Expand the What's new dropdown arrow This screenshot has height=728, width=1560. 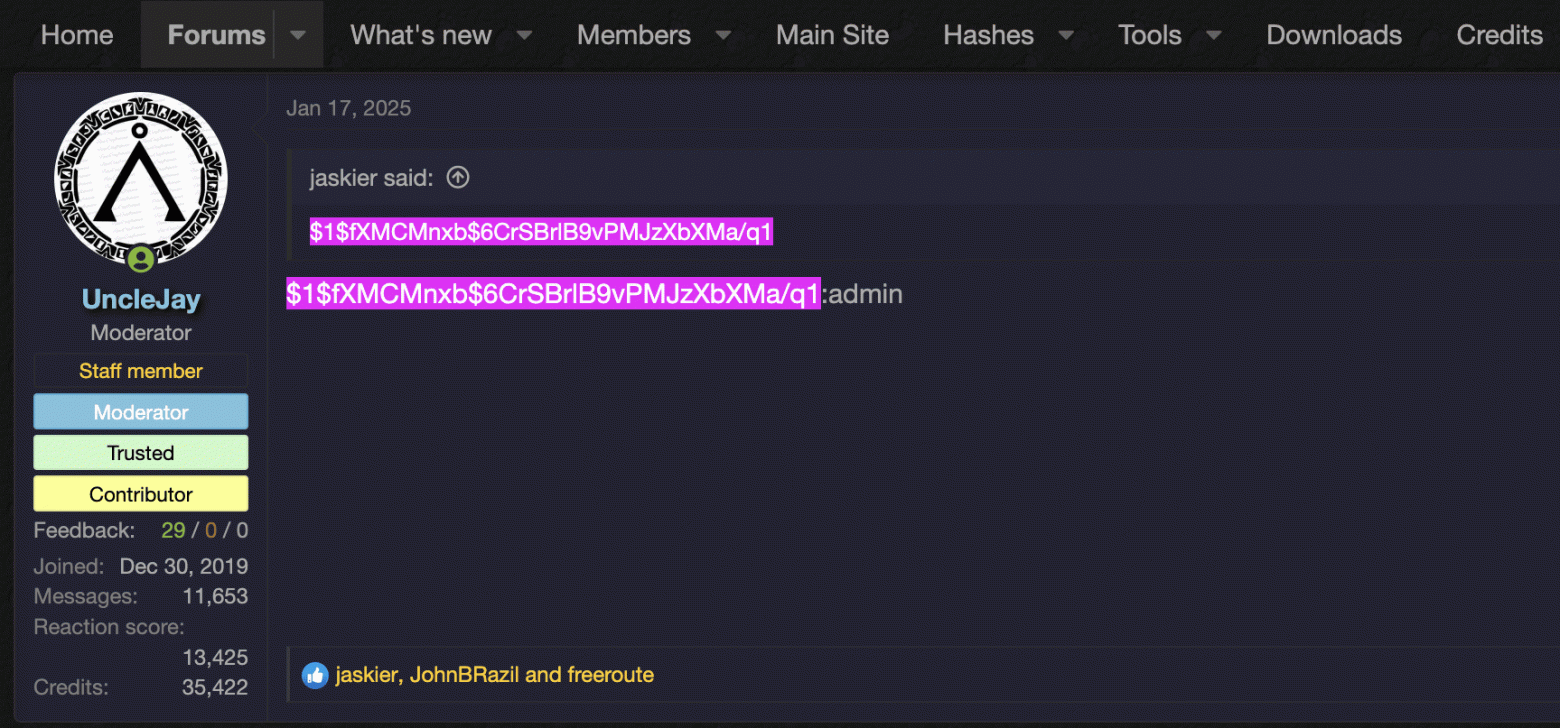click(x=524, y=35)
